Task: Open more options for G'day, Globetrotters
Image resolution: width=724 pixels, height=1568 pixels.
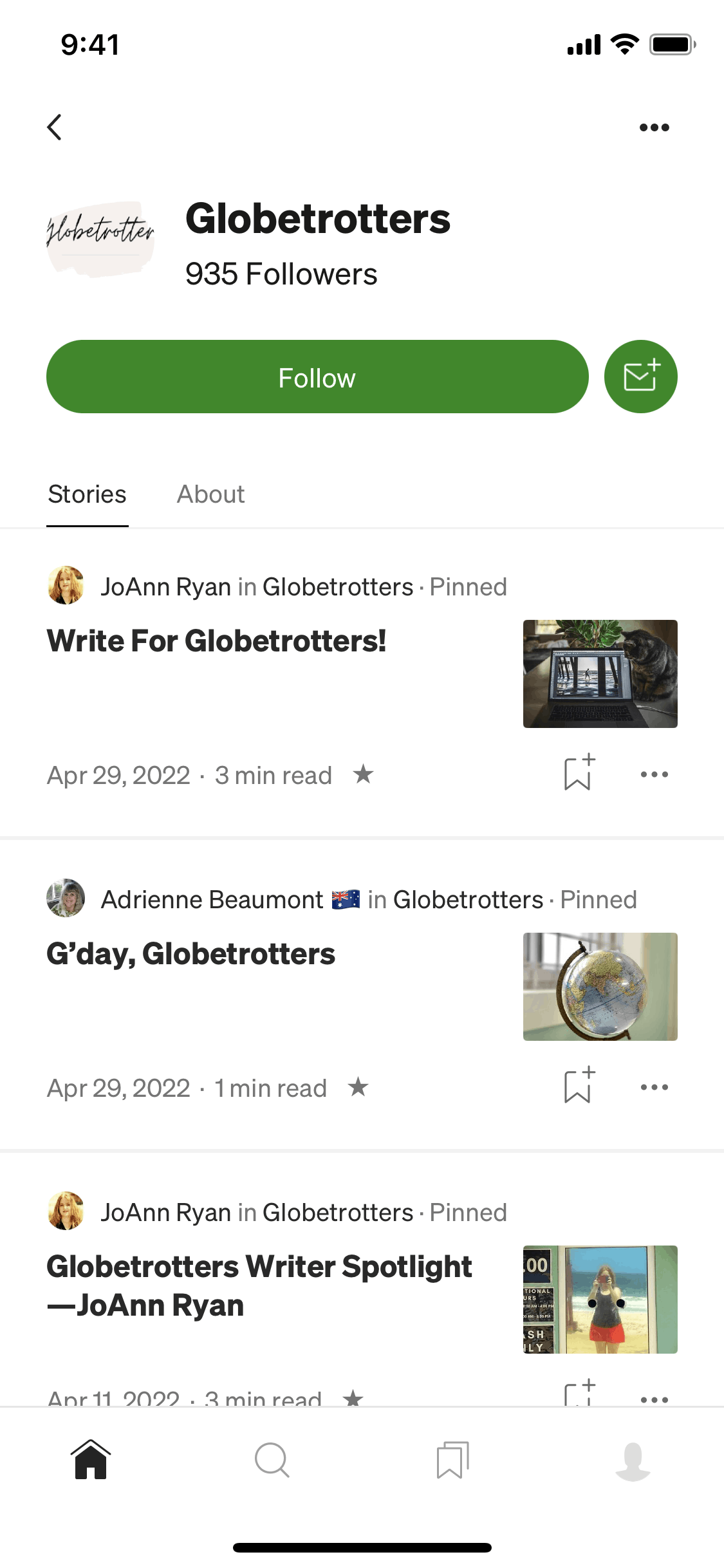Action: (654, 1087)
